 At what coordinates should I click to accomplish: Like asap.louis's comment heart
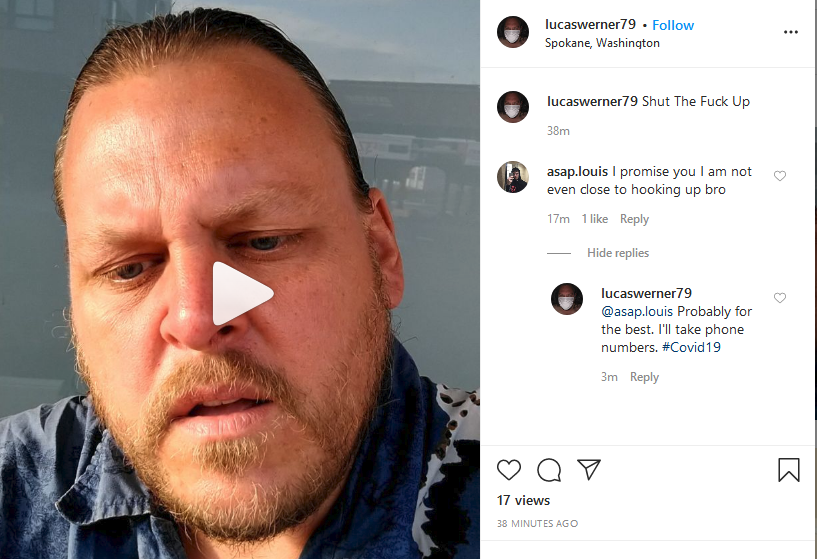coord(779,176)
